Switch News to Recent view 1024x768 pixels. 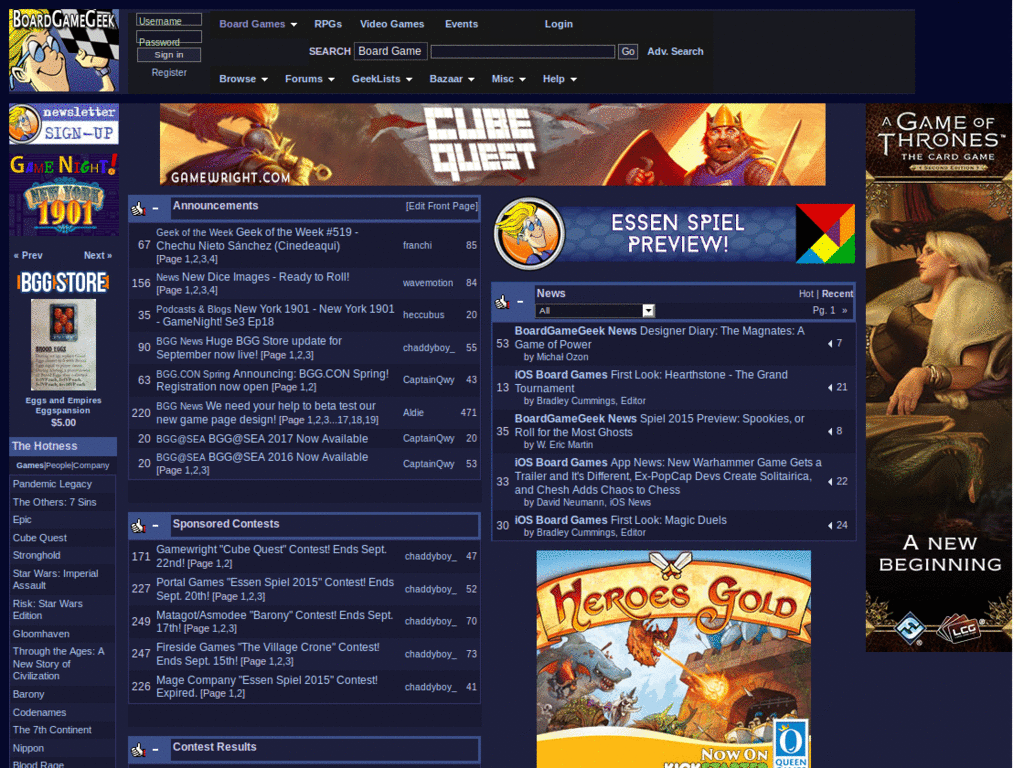837,294
